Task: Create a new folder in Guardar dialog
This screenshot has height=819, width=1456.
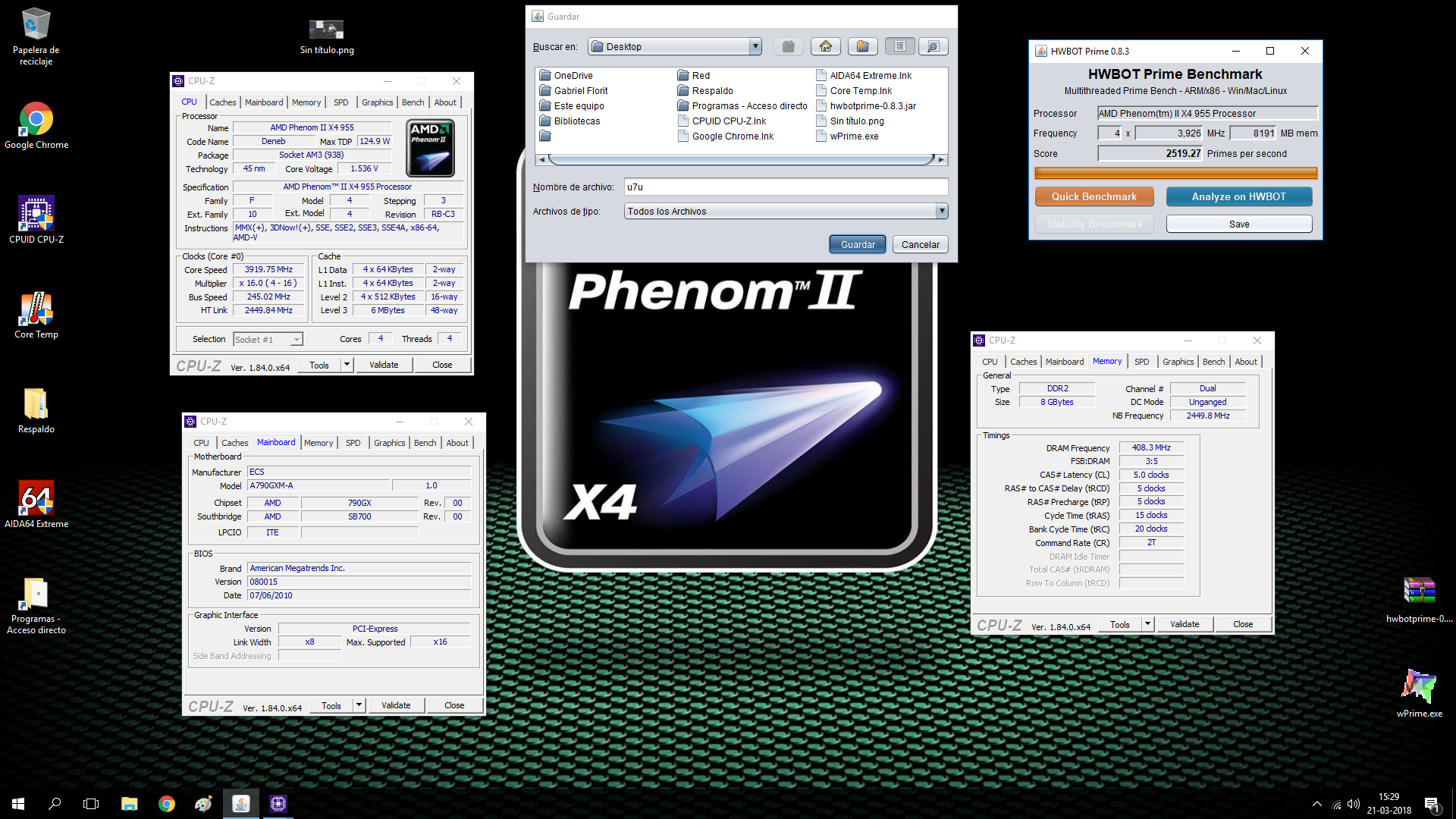Action: 862,46
